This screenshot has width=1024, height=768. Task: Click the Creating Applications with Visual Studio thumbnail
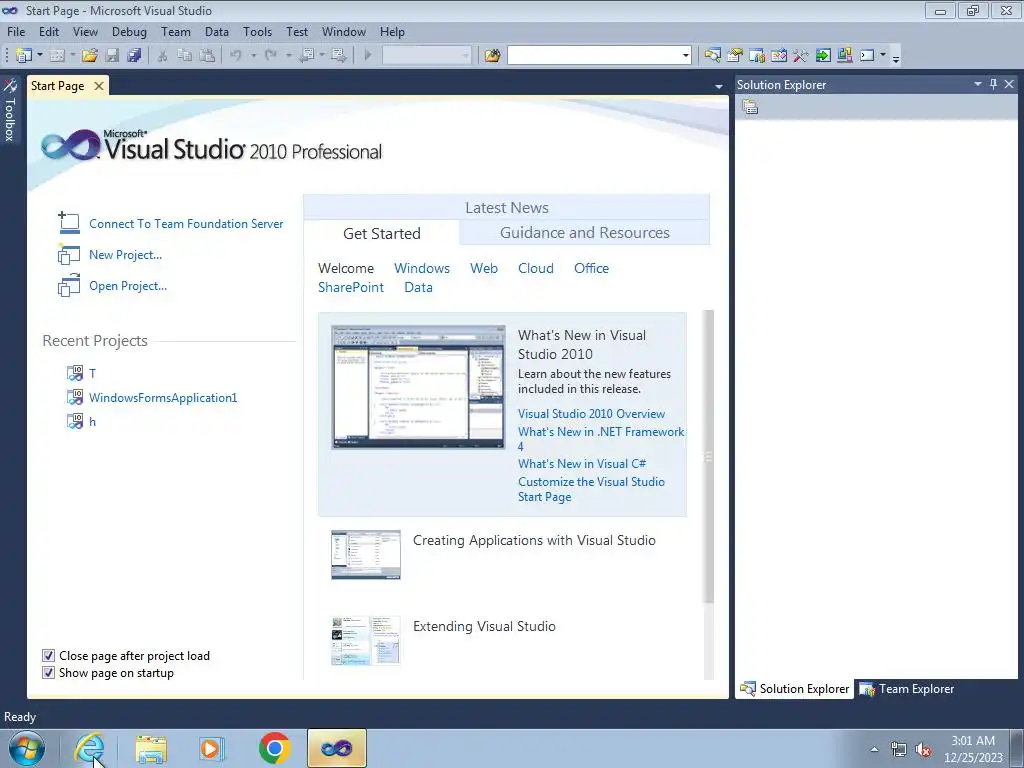click(x=366, y=555)
